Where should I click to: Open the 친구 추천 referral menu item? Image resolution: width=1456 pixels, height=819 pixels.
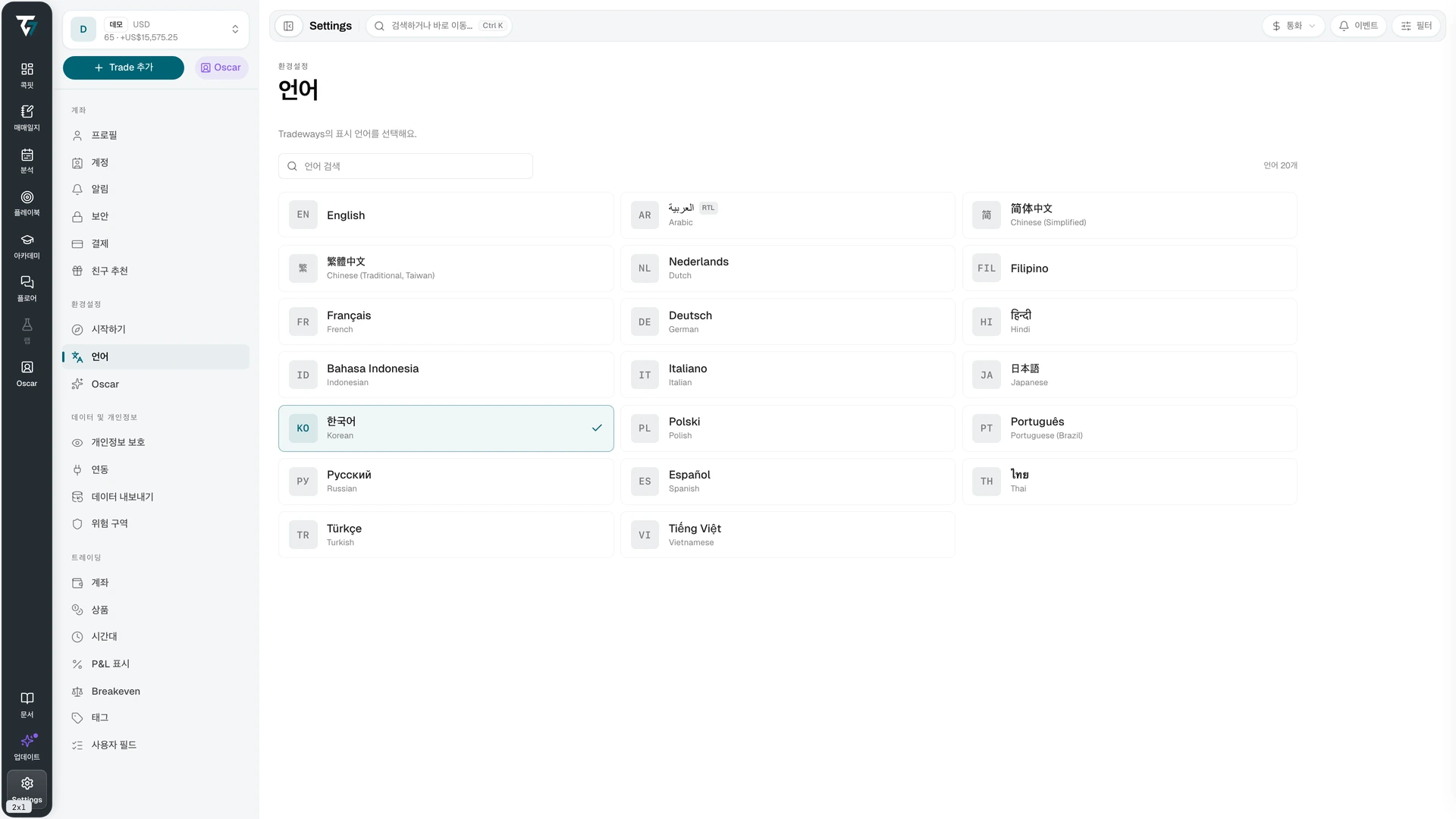pos(155,271)
